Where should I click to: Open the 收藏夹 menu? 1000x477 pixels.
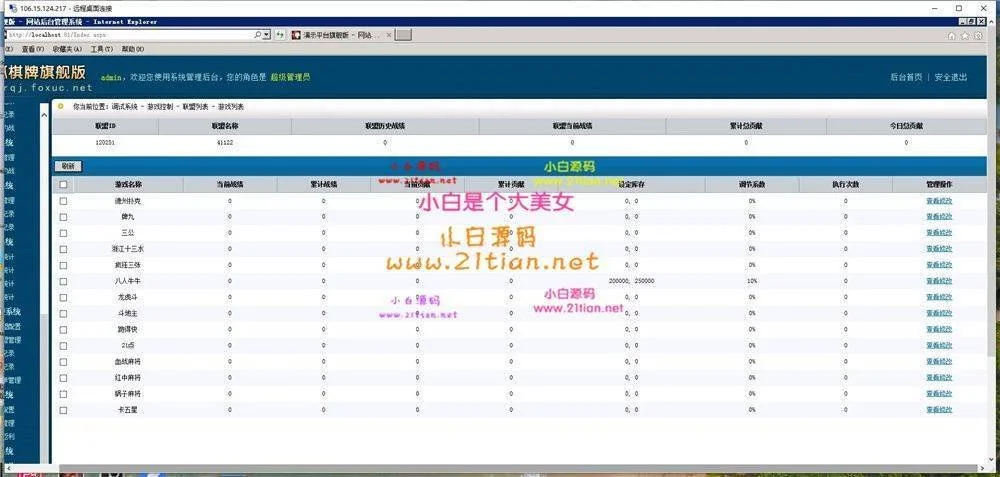66,49
